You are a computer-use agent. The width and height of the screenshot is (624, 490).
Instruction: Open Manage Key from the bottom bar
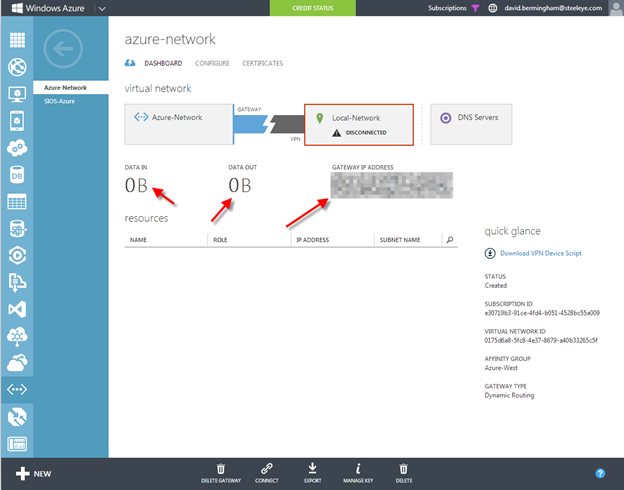(x=358, y=467)
